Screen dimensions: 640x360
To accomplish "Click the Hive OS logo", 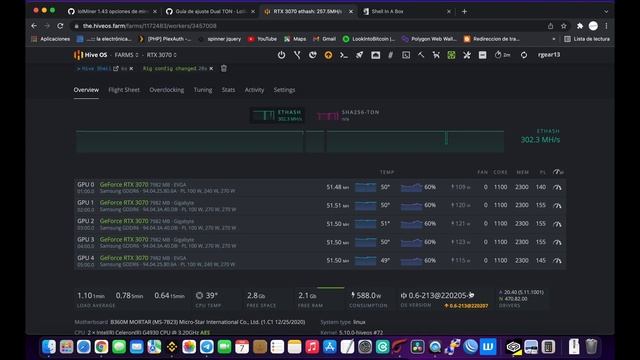I will [90, 55].
